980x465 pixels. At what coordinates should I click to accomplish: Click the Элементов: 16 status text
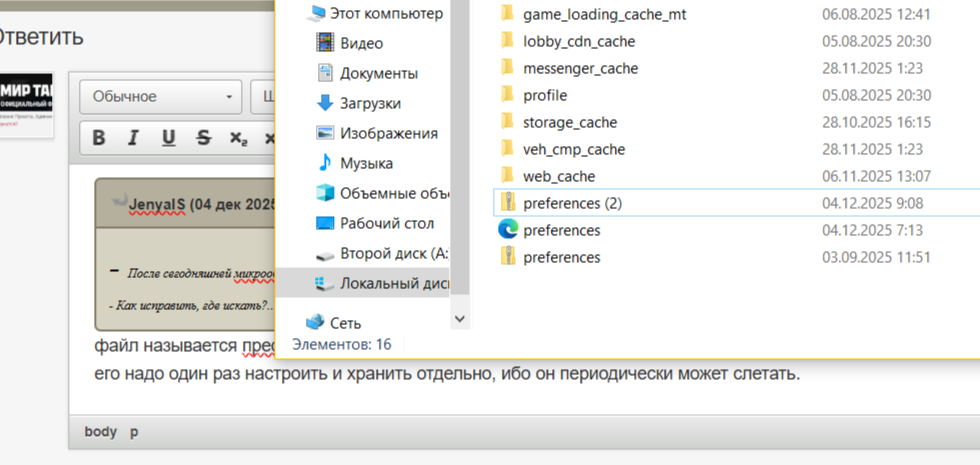pos(342,344)
